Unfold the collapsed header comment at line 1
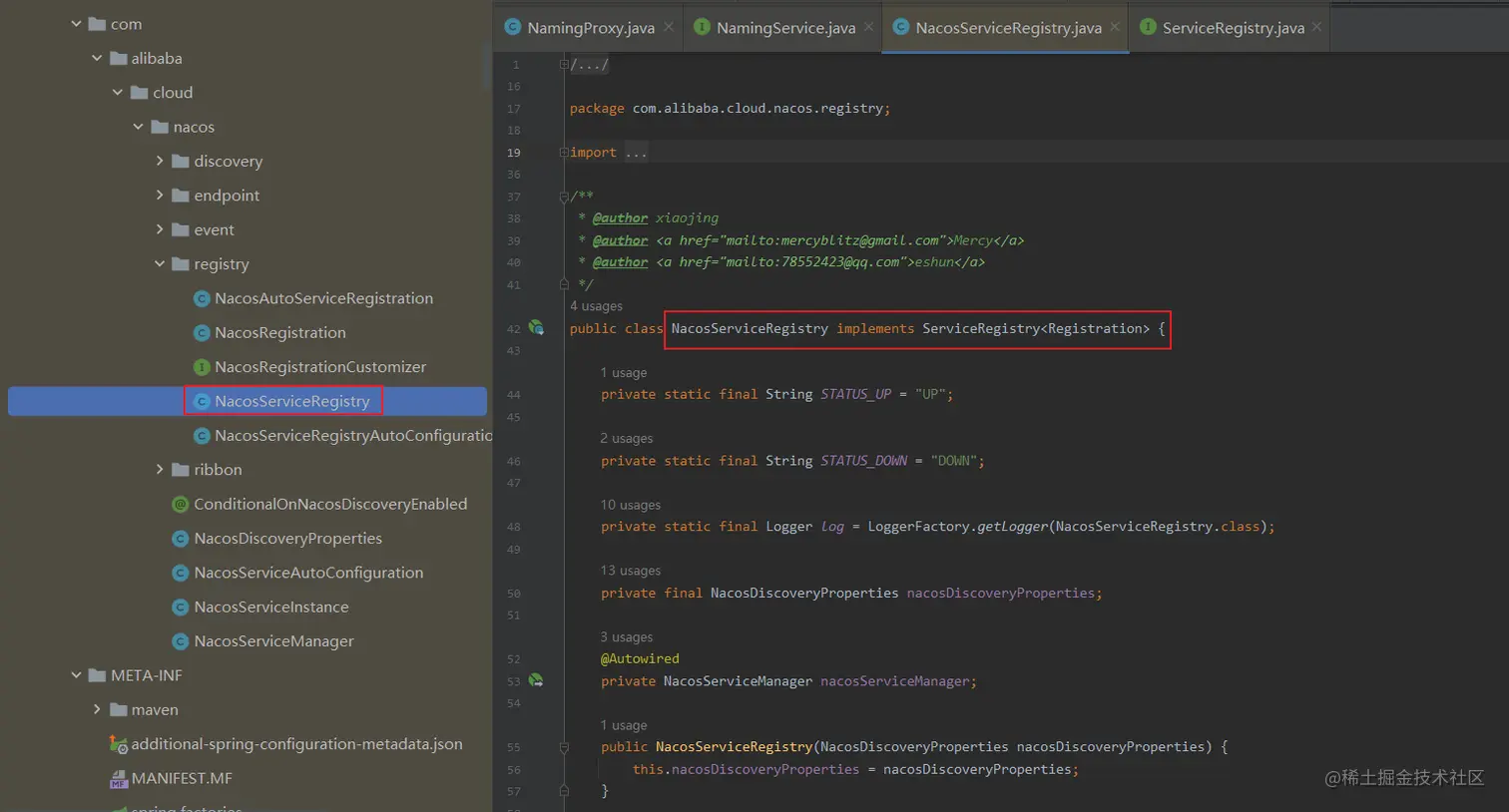 (x=564, y=64)
